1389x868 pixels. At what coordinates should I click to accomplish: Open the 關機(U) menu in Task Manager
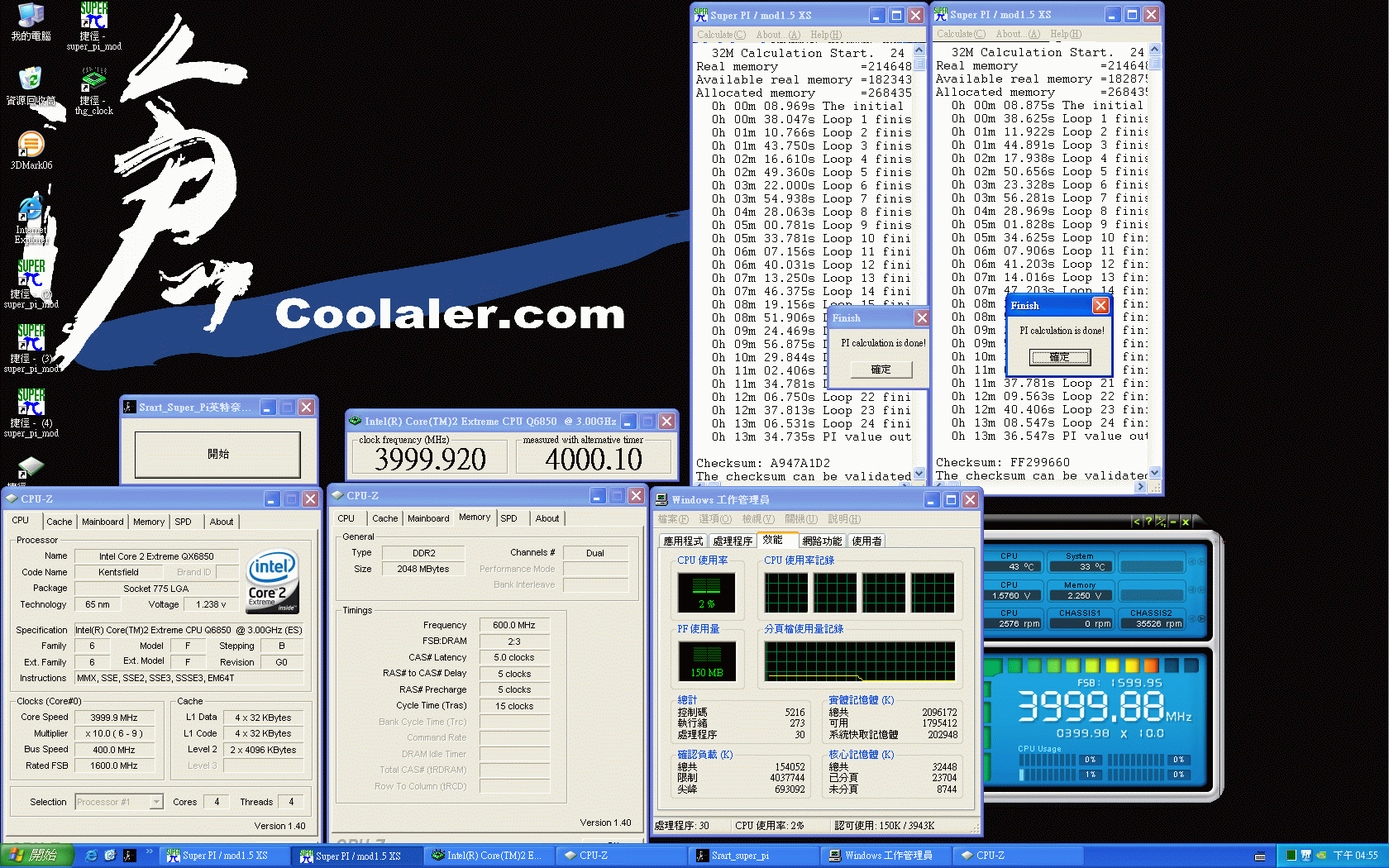[x=801, y=519]
